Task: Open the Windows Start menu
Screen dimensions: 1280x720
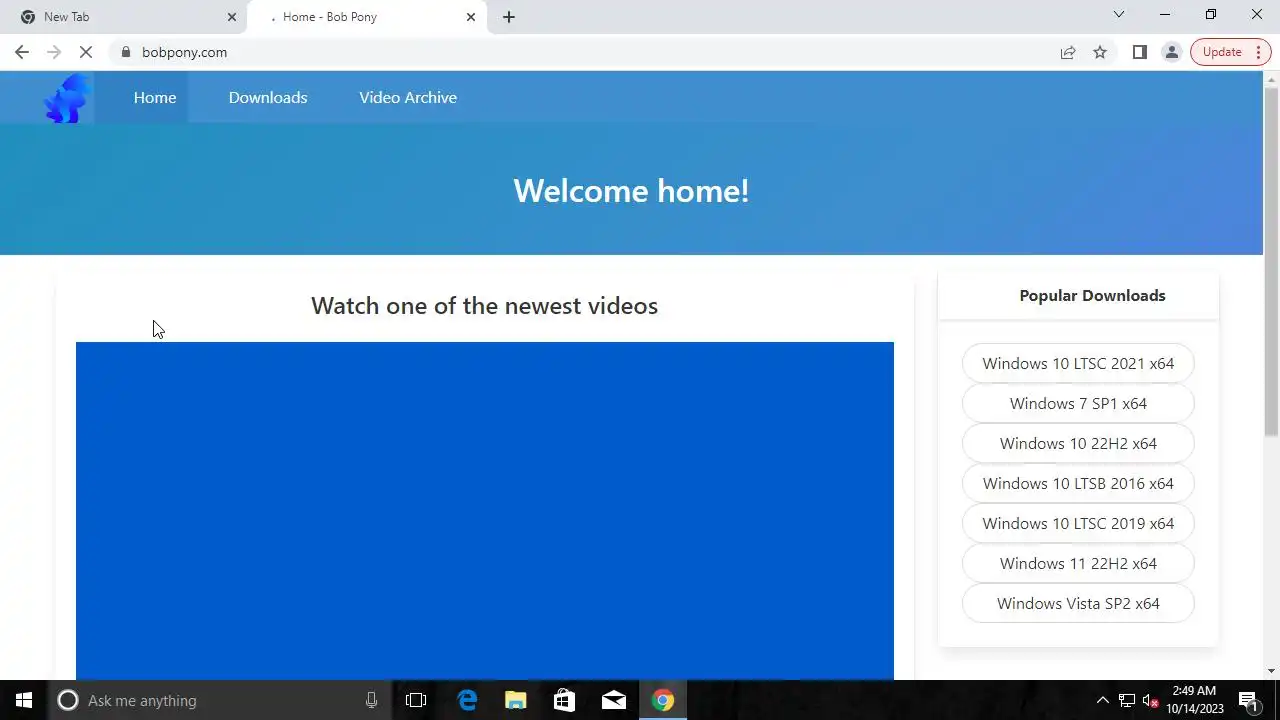Action: click(x=24, y=700)
